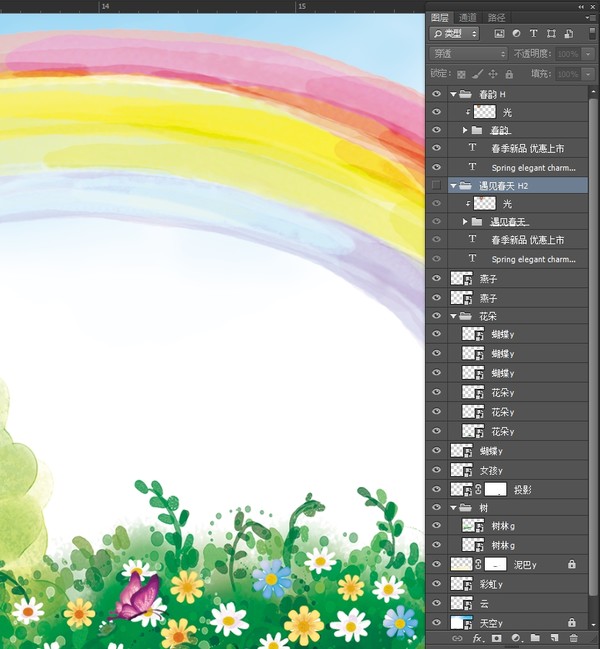This screenshot has width=600, height=649.
Task: Click padlock icon on 天空y layer
Action: point(571,623)
